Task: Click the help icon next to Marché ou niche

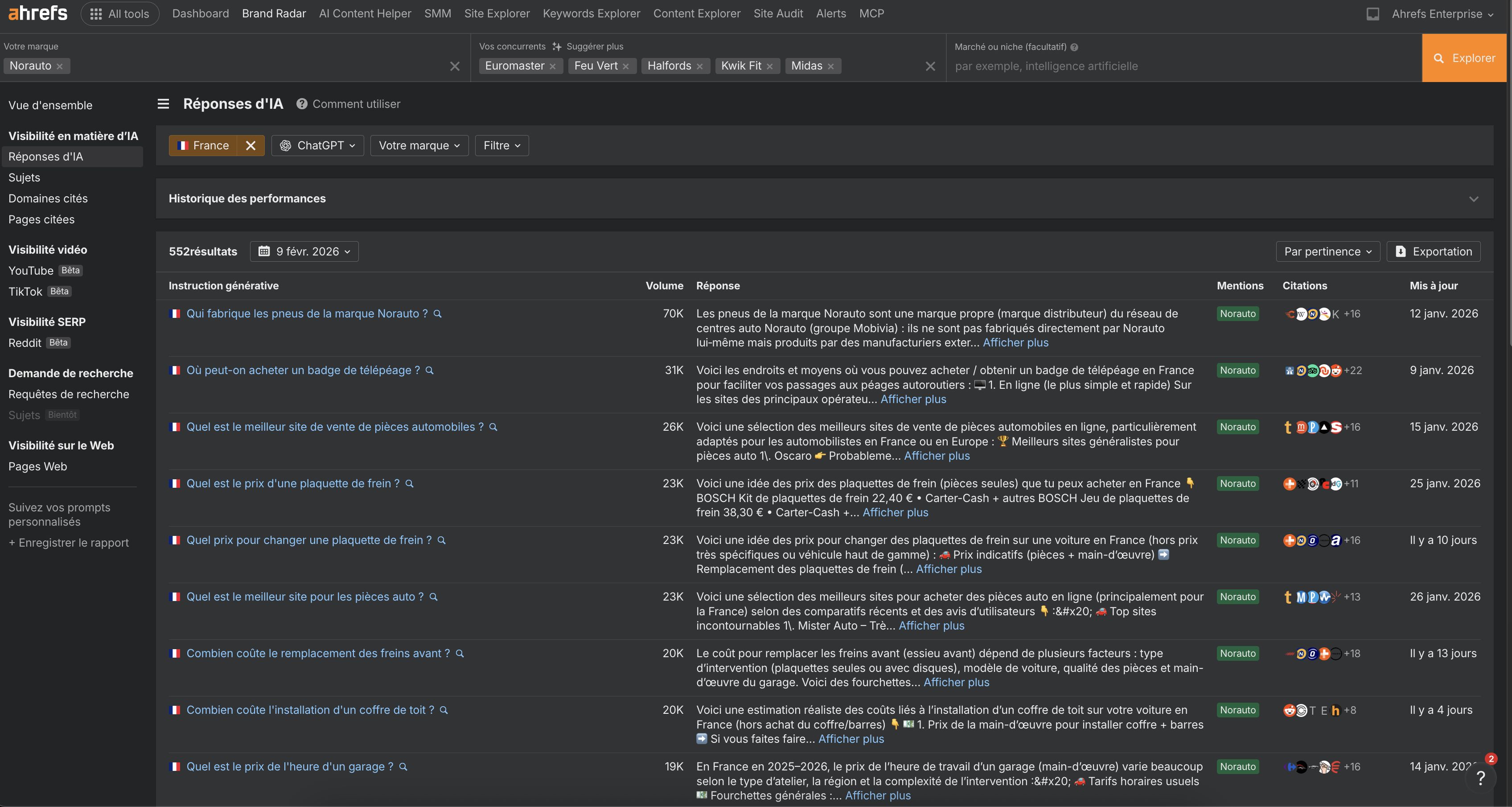Action: [x=1075, y=47]
